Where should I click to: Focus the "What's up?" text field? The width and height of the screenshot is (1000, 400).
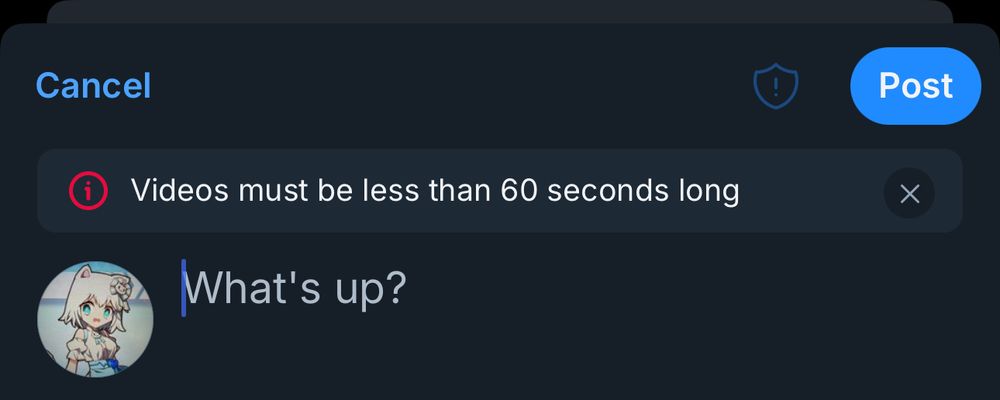point(297,288)
